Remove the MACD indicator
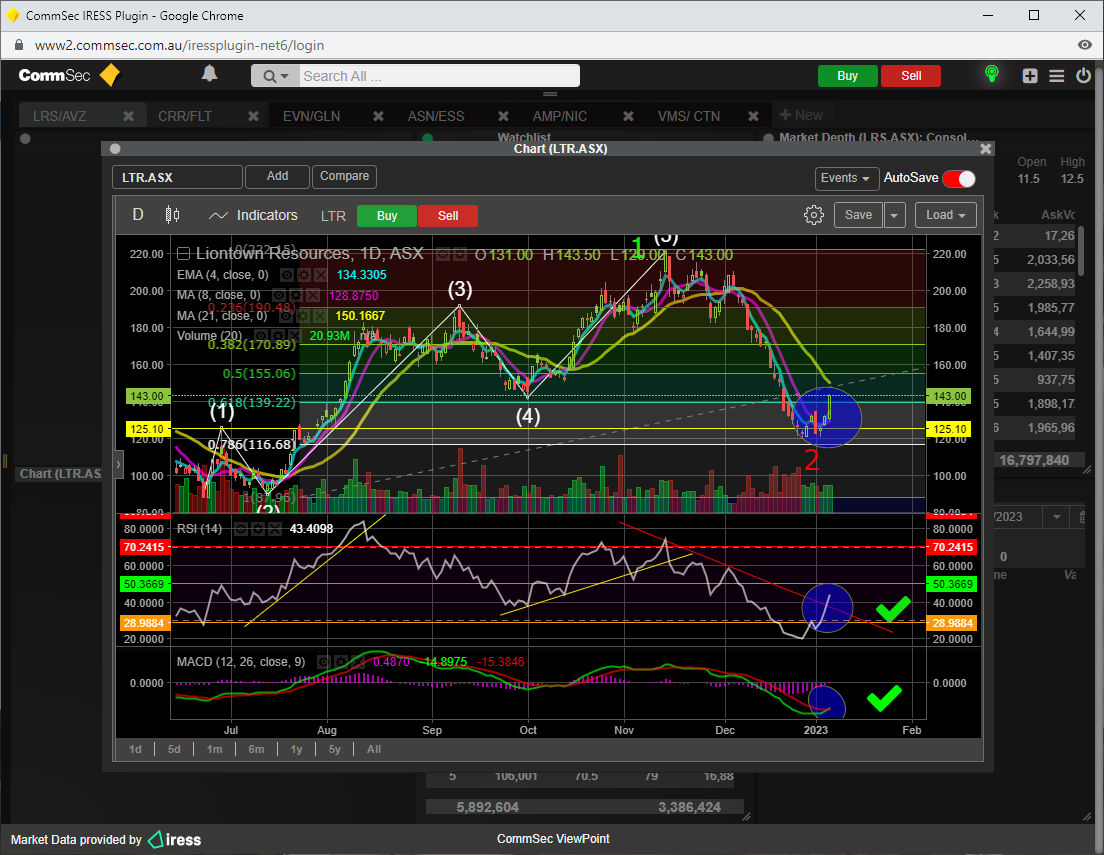The width and height of the screenshot is (1104, 855). point(358,662)
